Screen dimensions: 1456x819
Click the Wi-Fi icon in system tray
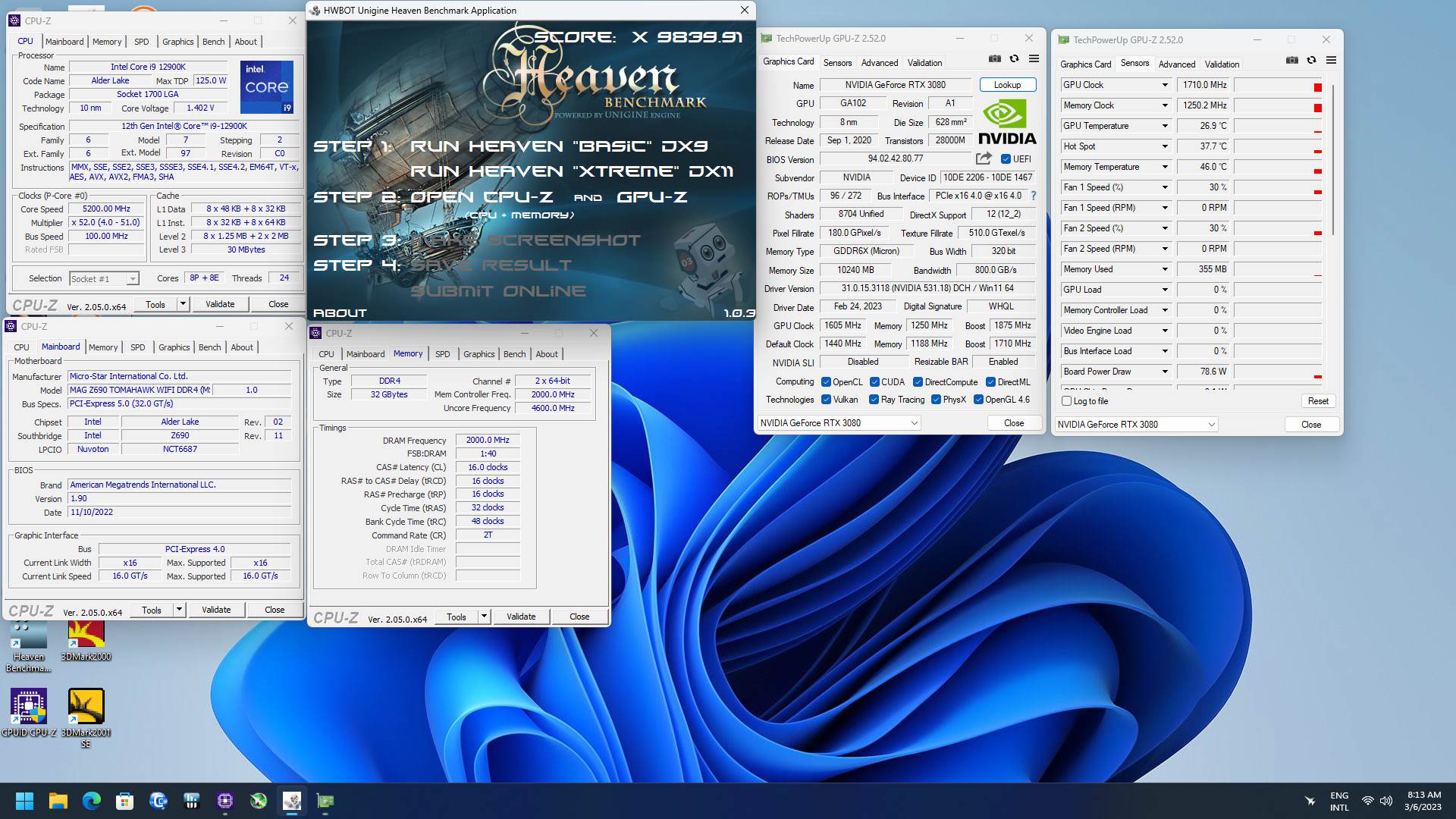tap(1367, 801)
